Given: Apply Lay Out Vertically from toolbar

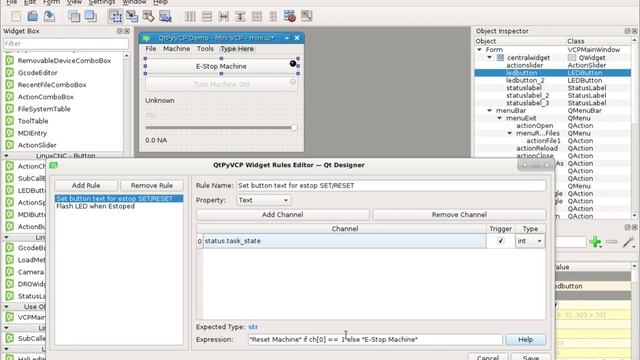Looking at the screenshot, I should pyautogui.click(x=207, y=16).
